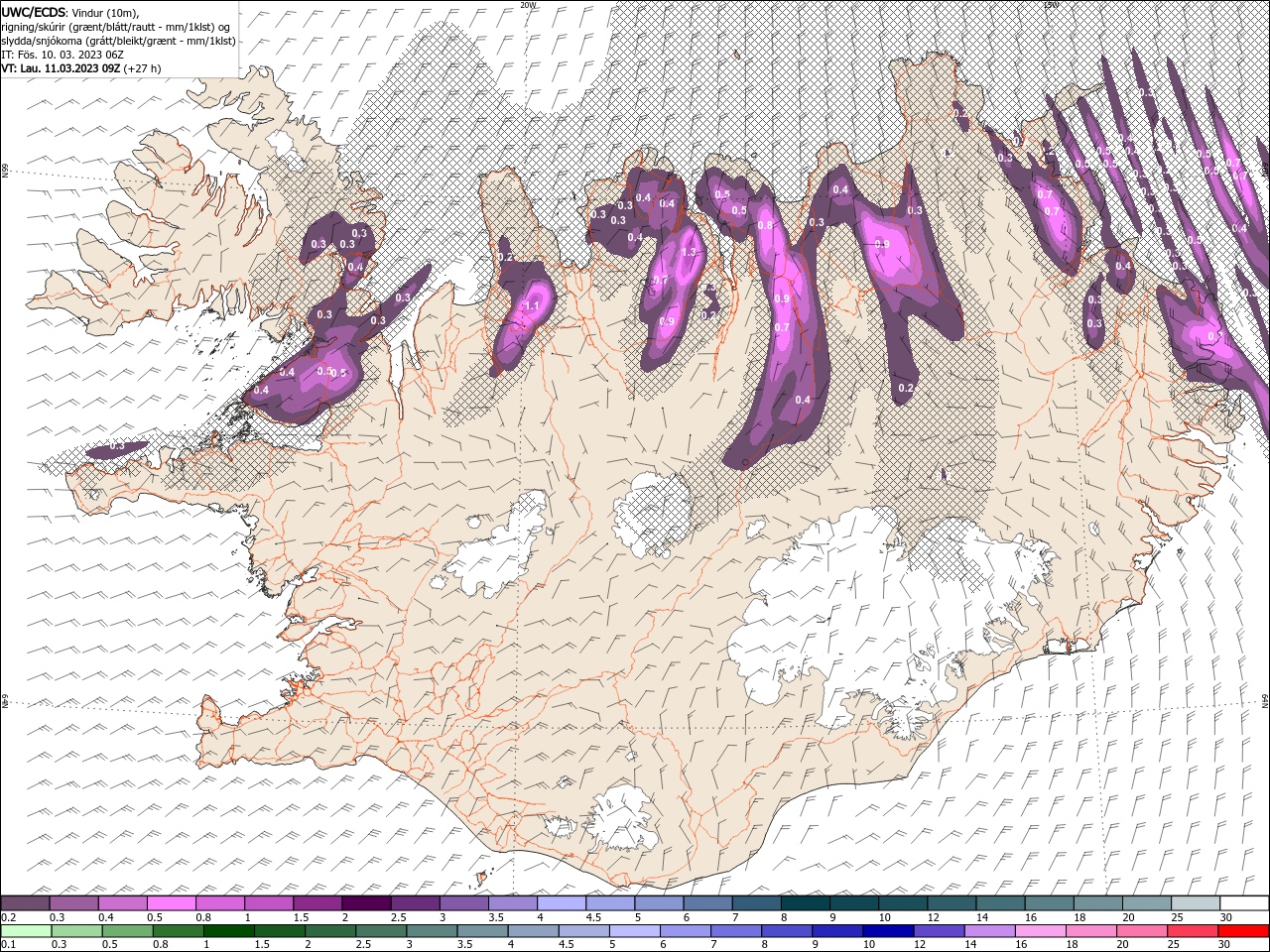The height and width of the screenshot is (952, 1270).
Task: Pick the bright pink 0.5 snow swatch
Action: 171,903
